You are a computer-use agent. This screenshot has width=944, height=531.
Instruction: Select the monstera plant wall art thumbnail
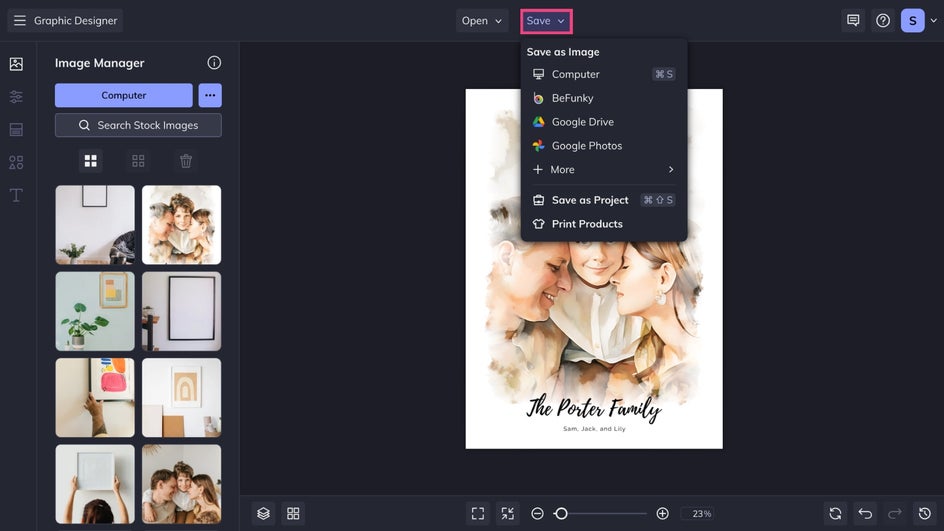(95, 311)
